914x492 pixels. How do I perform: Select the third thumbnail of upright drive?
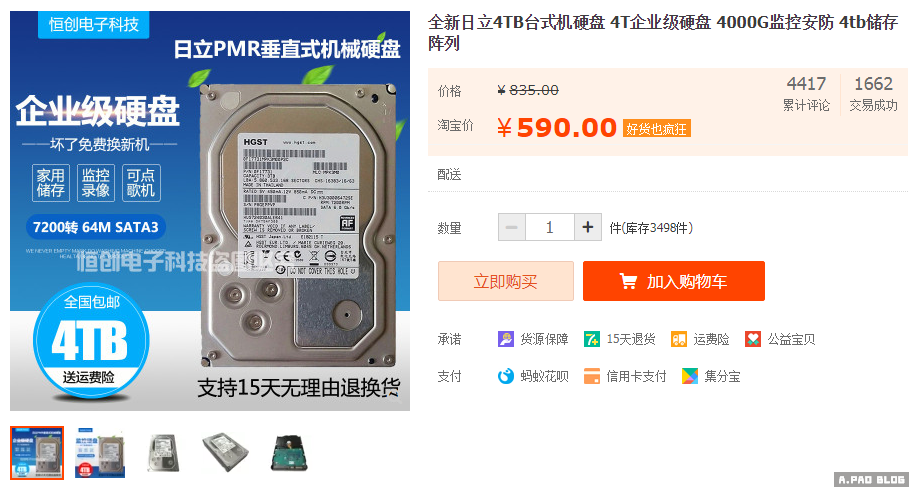(163, 453)
